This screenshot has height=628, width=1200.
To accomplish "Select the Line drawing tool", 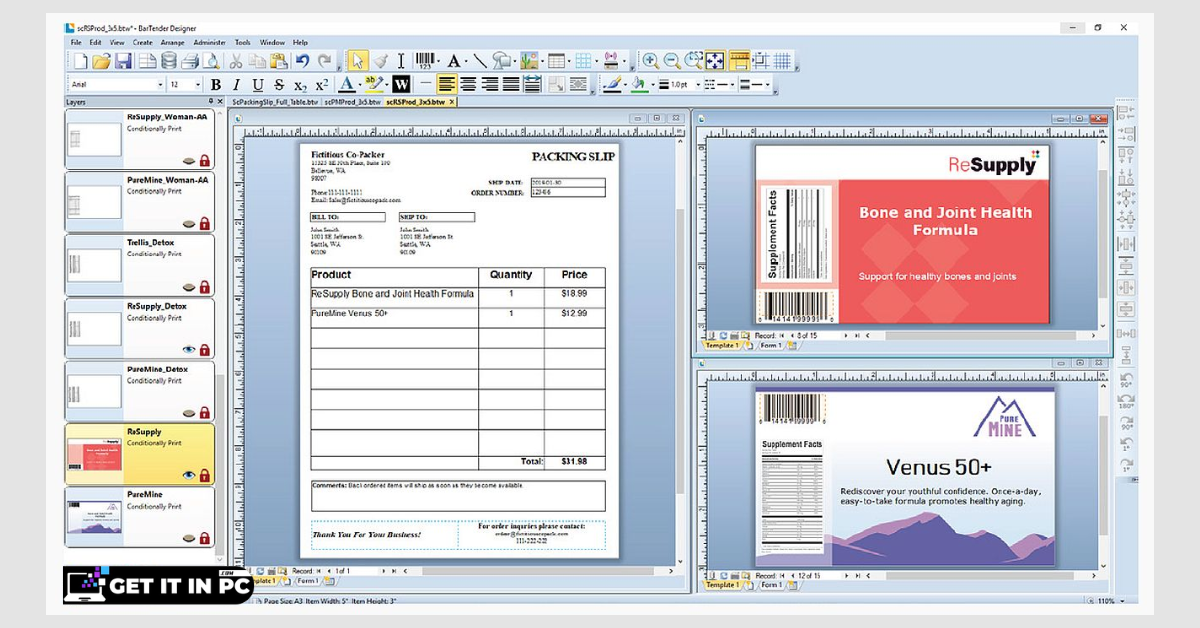I will 480,61.
